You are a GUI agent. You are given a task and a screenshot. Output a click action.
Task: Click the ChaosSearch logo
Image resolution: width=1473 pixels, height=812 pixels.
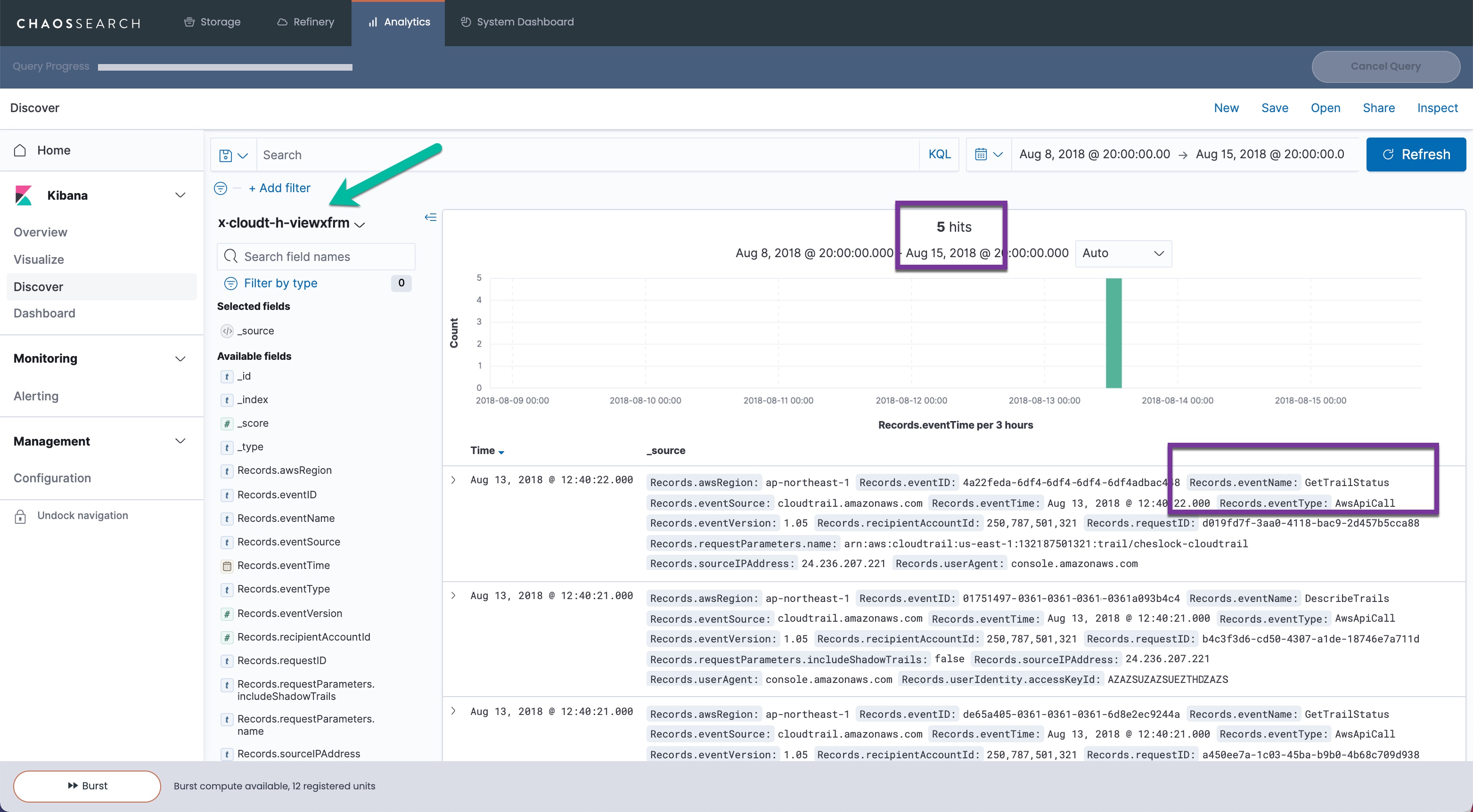click(78, 23)
